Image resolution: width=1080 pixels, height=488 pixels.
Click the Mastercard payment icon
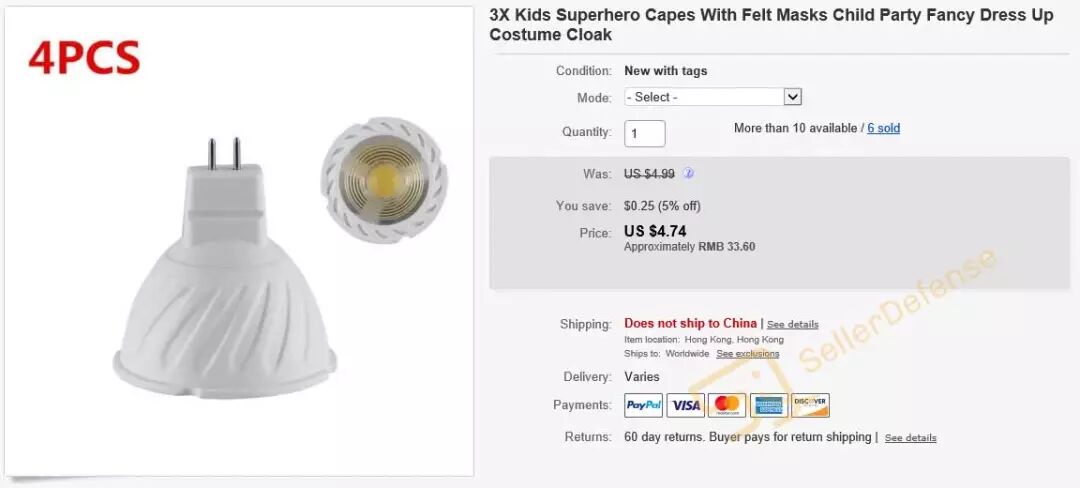coord(727,405)
